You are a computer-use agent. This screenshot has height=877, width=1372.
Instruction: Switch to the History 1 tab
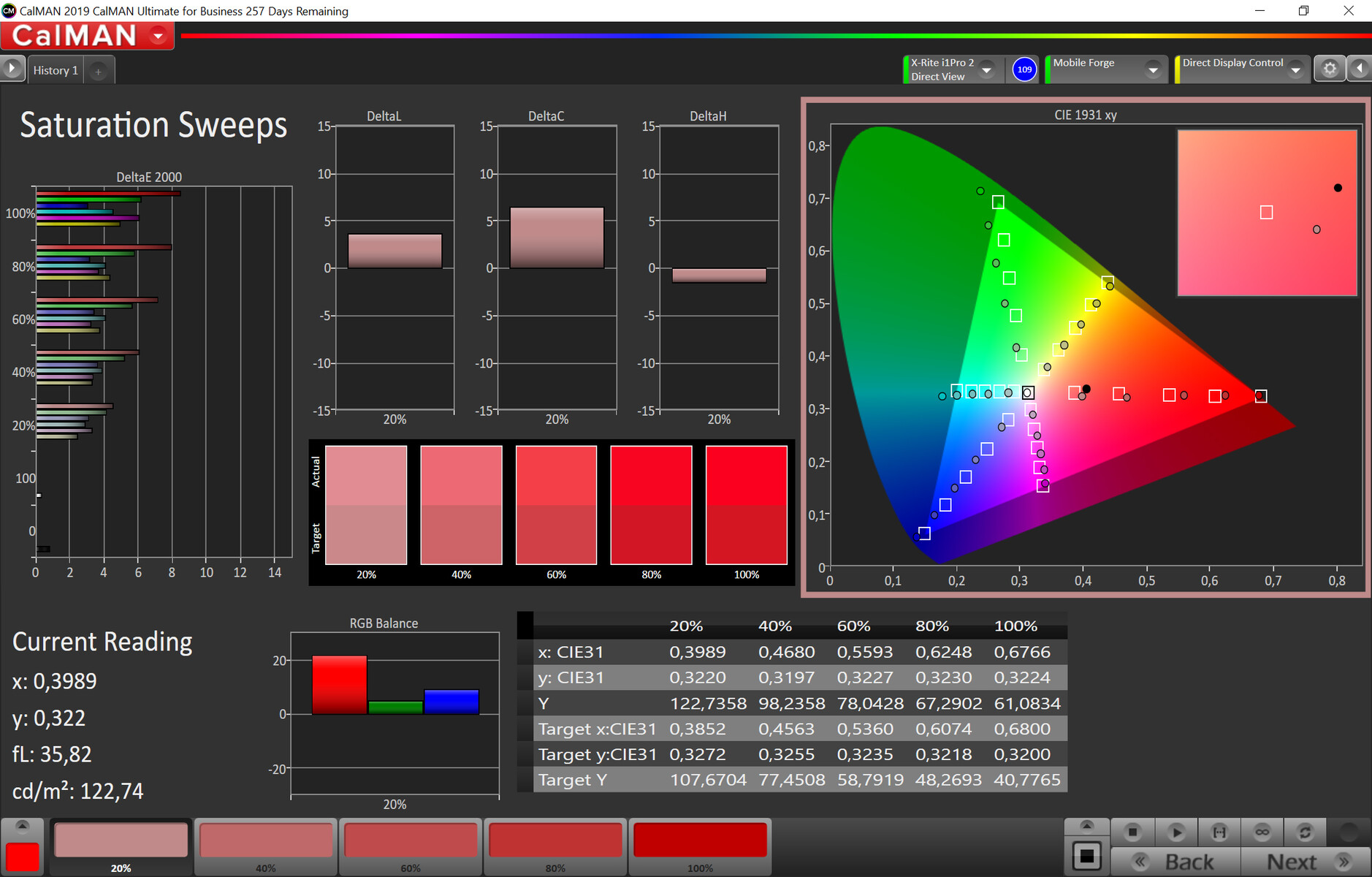coord(56,71)
